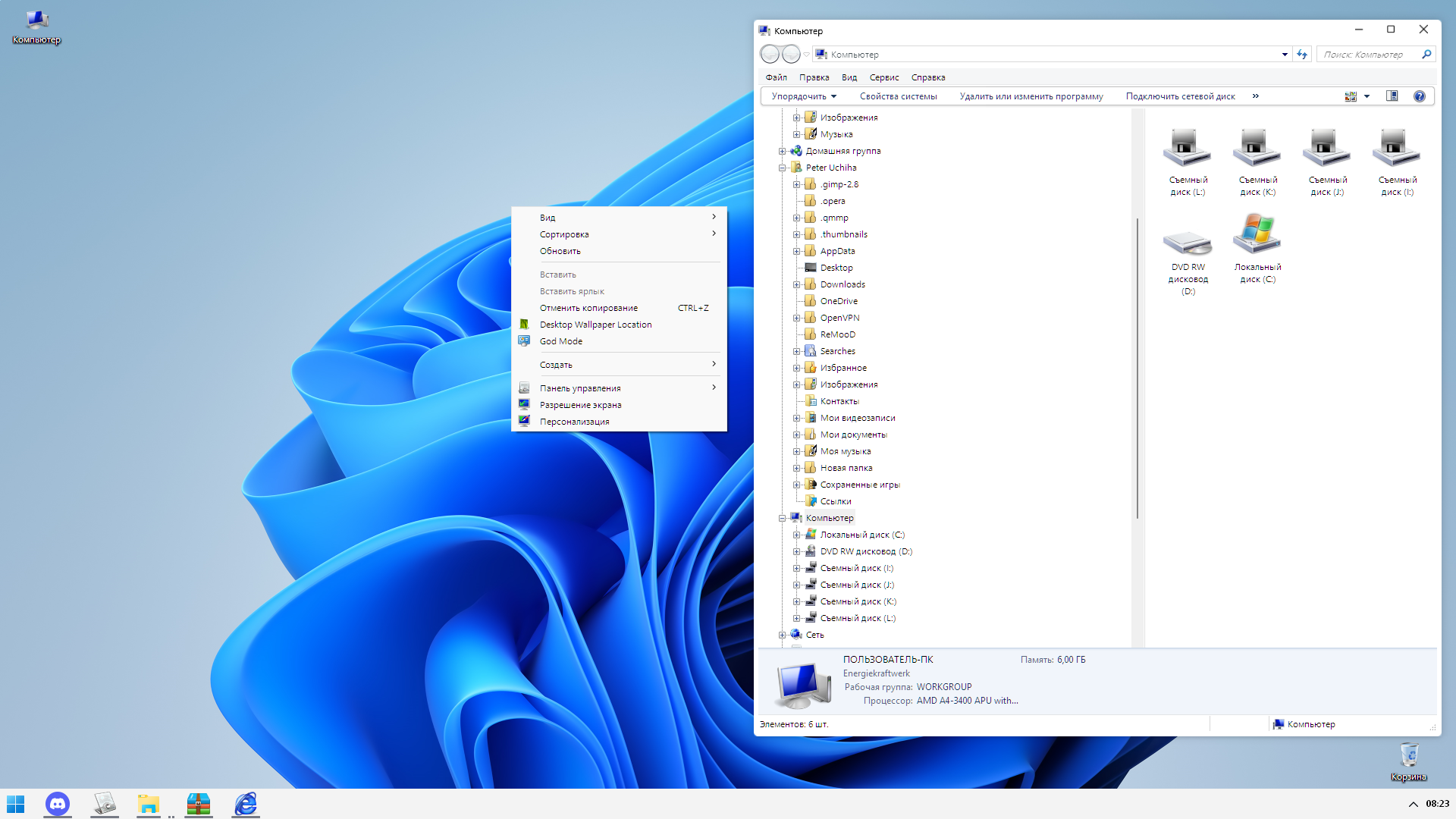
Task: Click the Поиск Компьютер input field
Action: coord(1375,54)
